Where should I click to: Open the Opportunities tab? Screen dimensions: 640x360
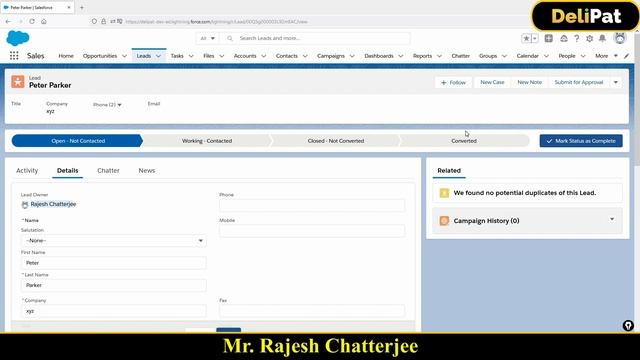click(x=100, y=56)
